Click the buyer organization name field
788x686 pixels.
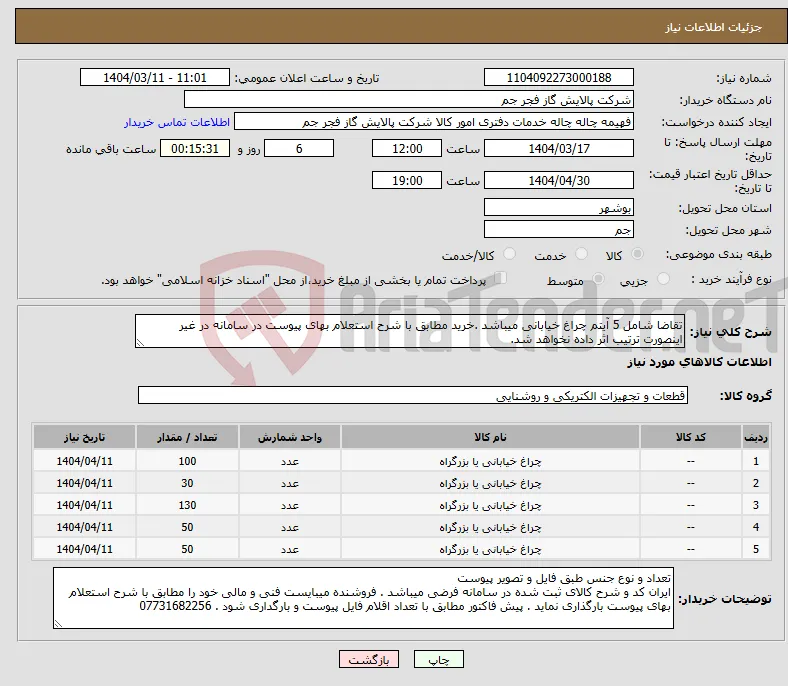[409, 100]
